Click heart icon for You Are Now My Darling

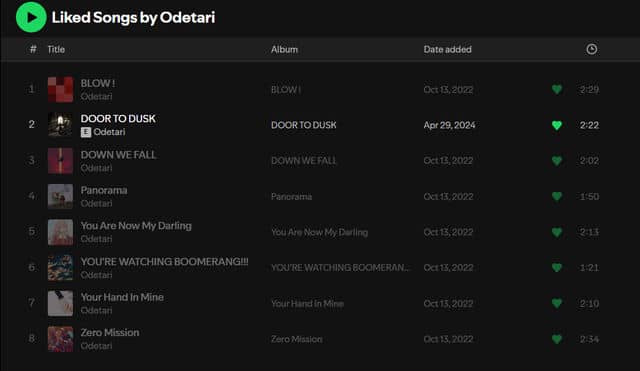click(x=557, y=232)
